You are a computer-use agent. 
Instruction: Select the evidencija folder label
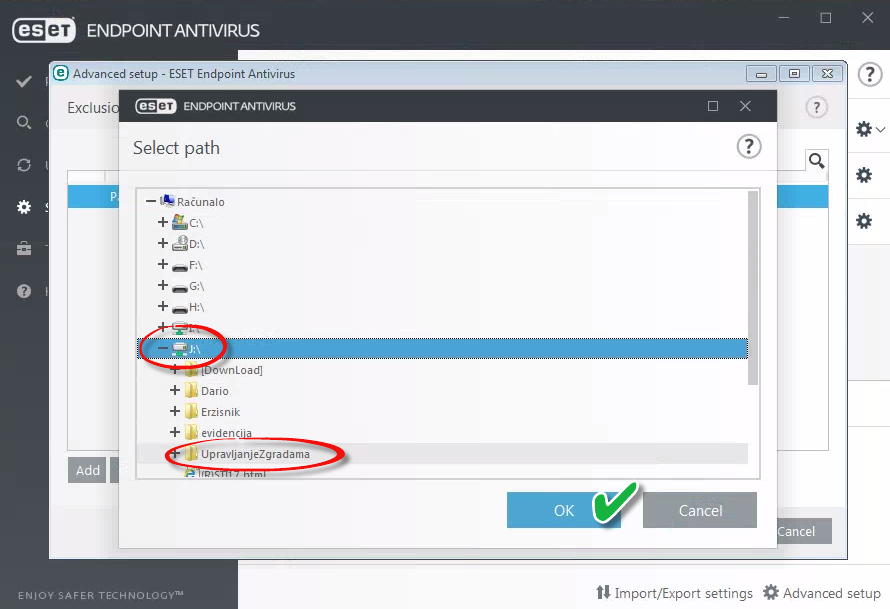(x=226, y=433)
